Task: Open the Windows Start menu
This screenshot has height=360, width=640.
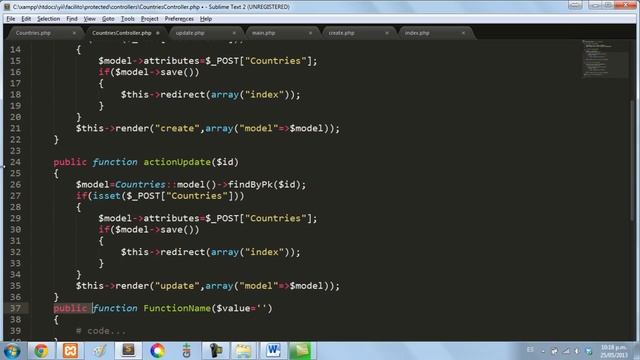Action: [12, 351]
